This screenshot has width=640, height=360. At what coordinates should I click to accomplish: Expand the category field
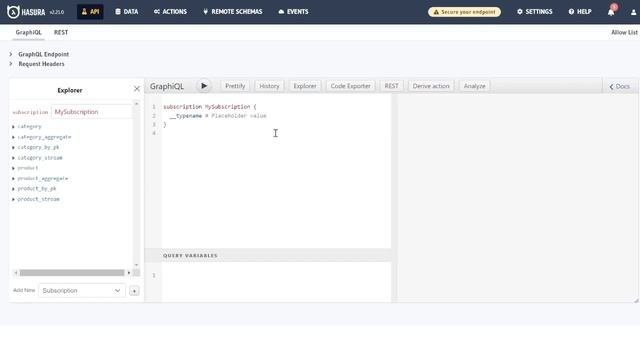(x=27, y=127)
